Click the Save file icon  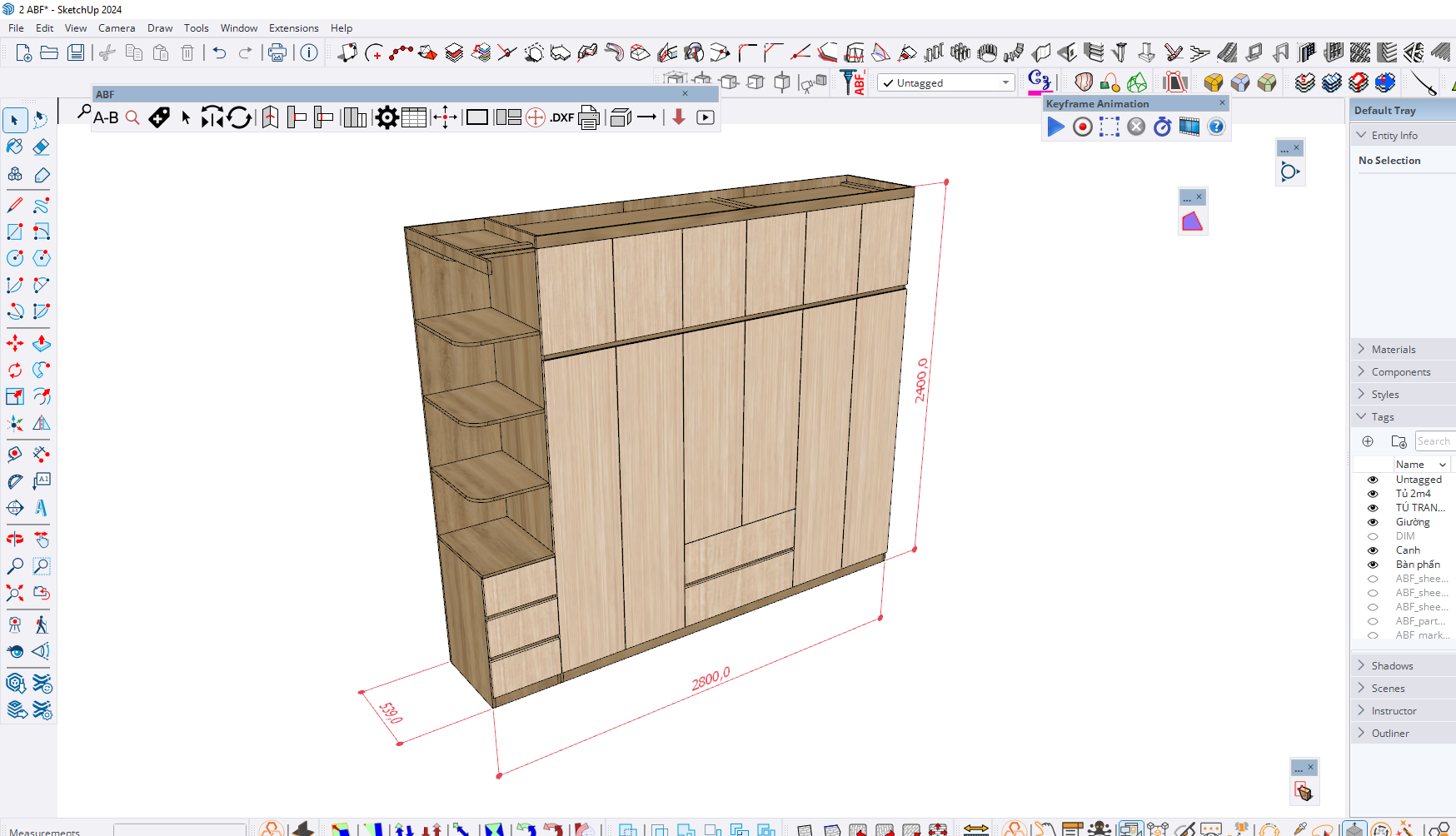pos(76,53)
